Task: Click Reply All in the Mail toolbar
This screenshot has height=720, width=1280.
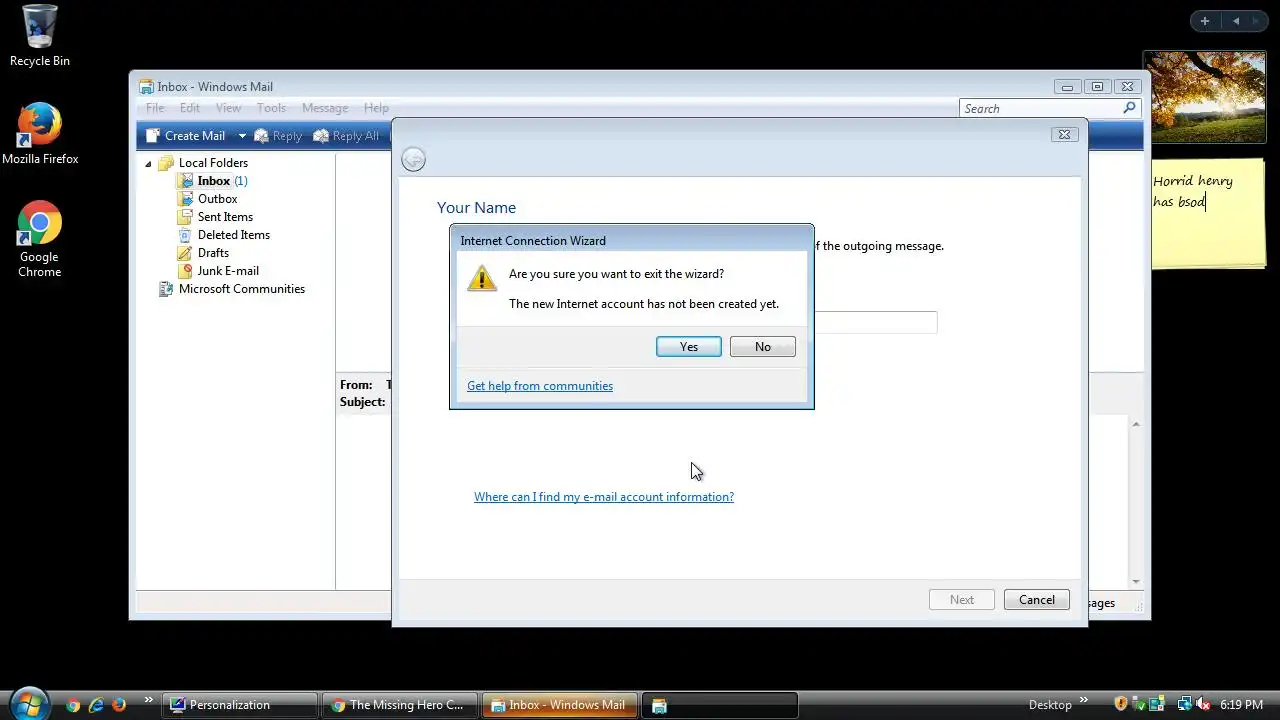Action: 346,136
